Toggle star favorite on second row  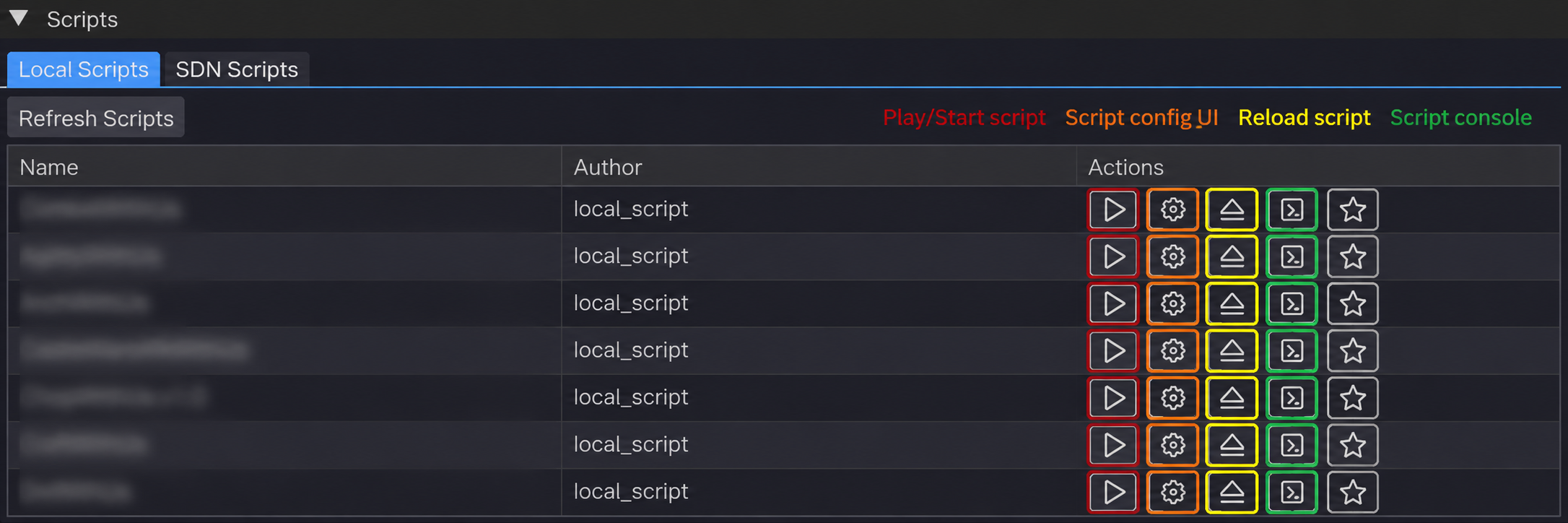1352,256
